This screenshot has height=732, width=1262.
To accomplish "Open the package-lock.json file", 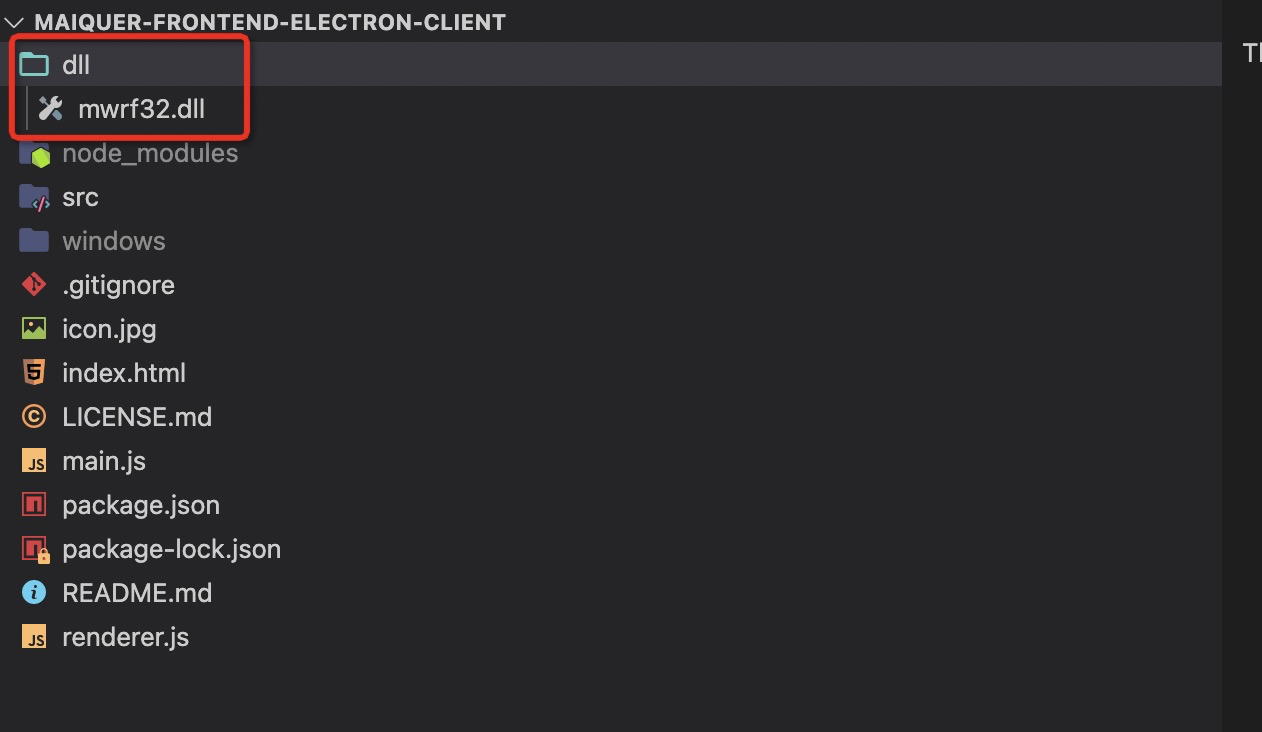I will (x=171, y=548).
